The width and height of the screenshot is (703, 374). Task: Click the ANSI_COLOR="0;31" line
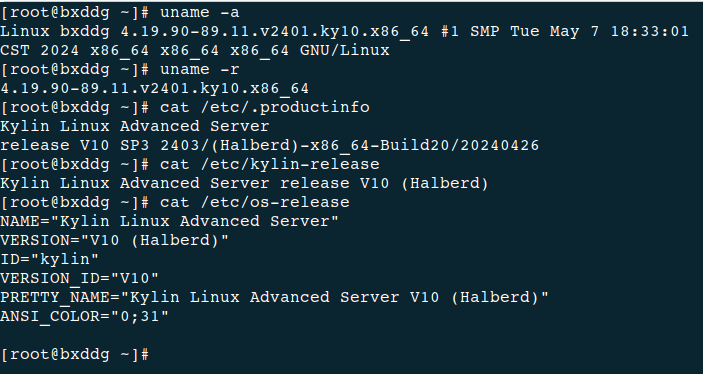[x=84, y=317]
